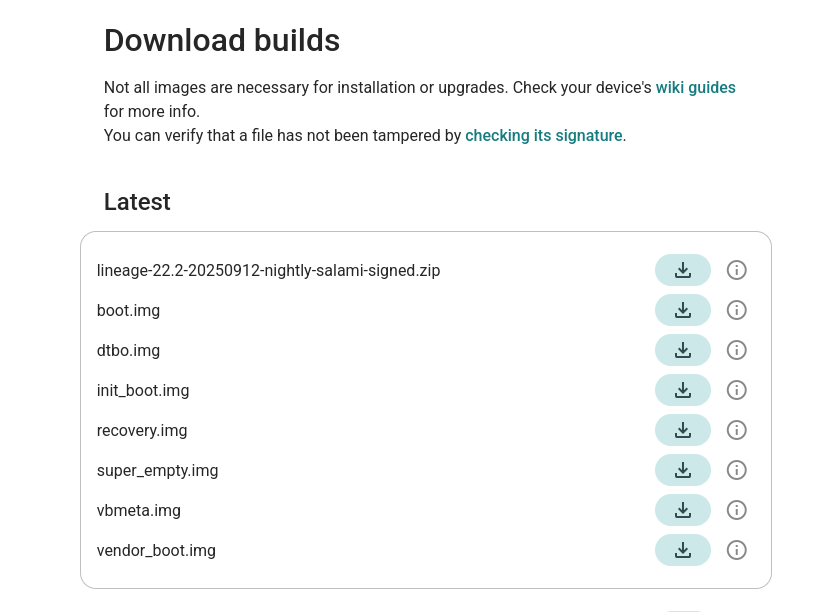Click the Latest section heading
837x612 pixels.
tap(137, 202)
